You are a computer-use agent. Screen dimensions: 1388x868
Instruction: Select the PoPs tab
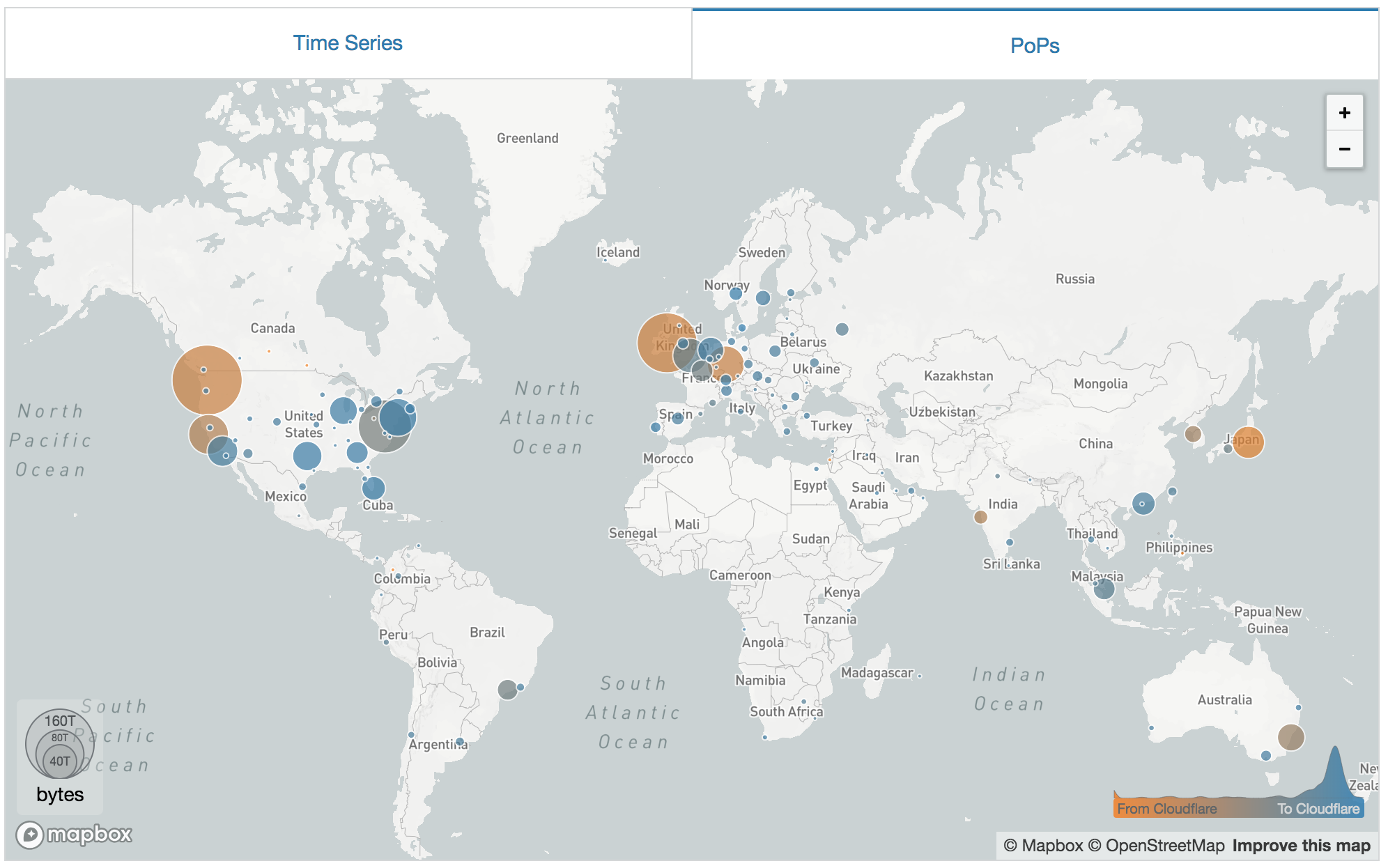tap(1040, 42)
